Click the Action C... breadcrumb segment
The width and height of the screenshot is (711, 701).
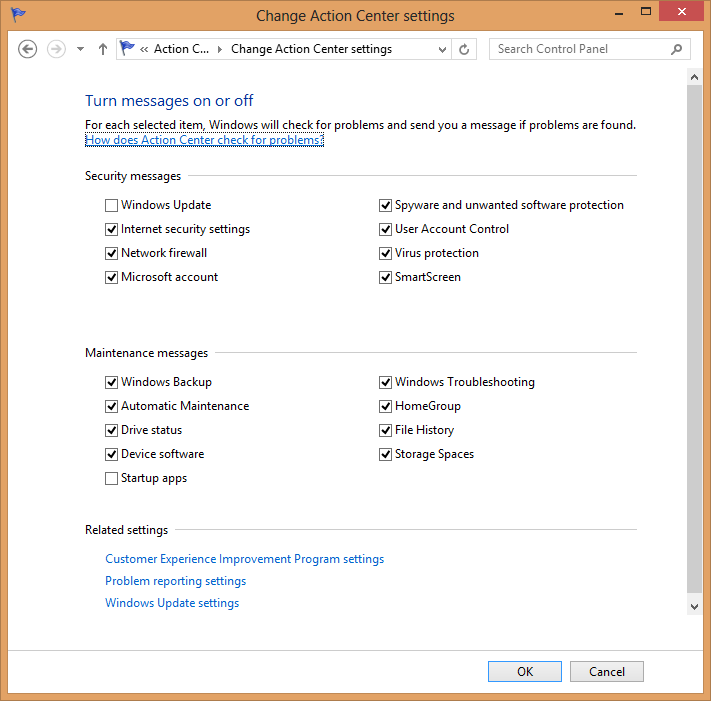[181, 49]
